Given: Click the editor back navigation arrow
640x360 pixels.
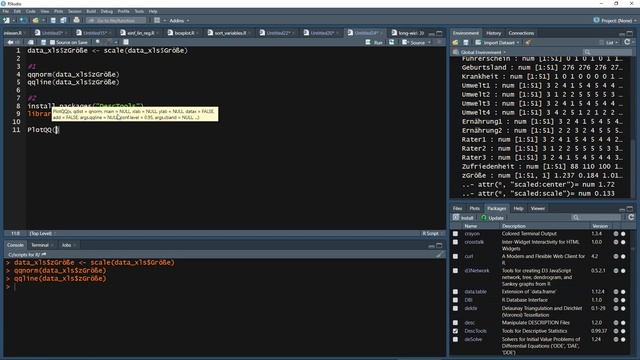Looking at the screenshot, I should tap(10, 42).
